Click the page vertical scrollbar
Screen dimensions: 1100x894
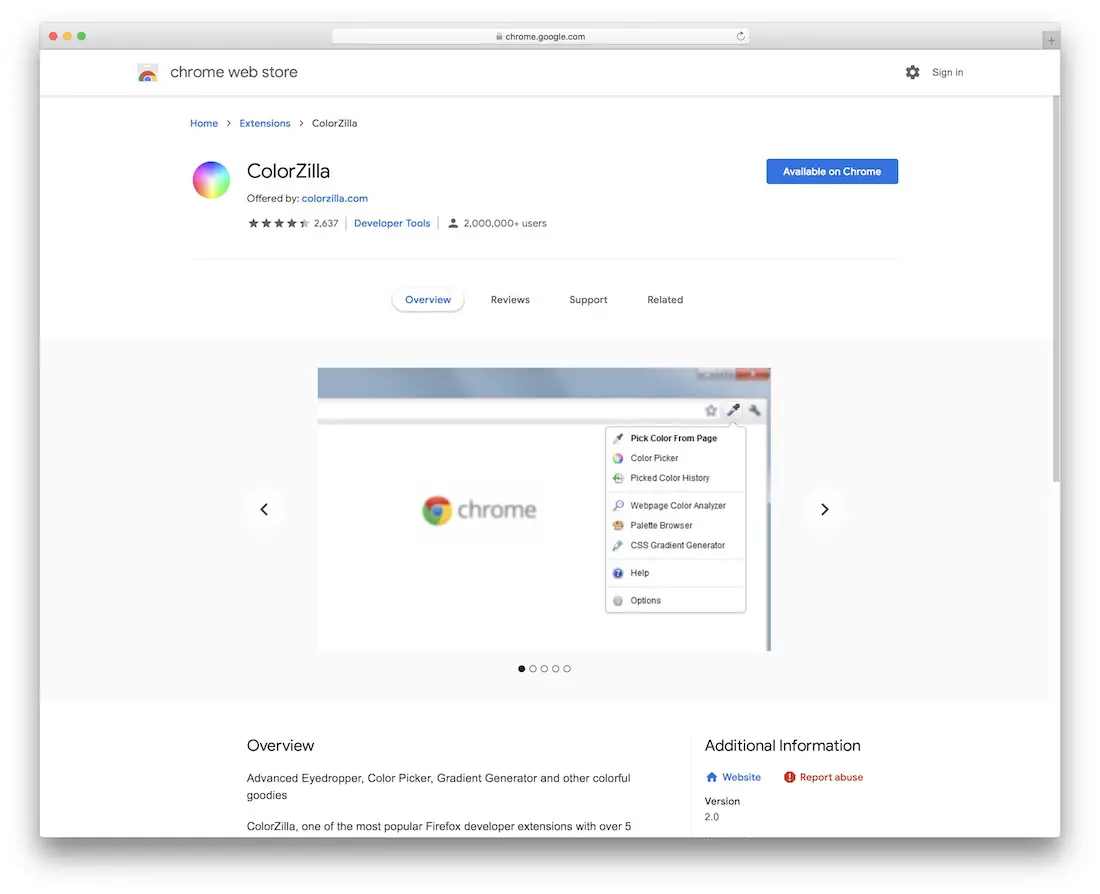pyautogui.click(x=1055, y=288)
